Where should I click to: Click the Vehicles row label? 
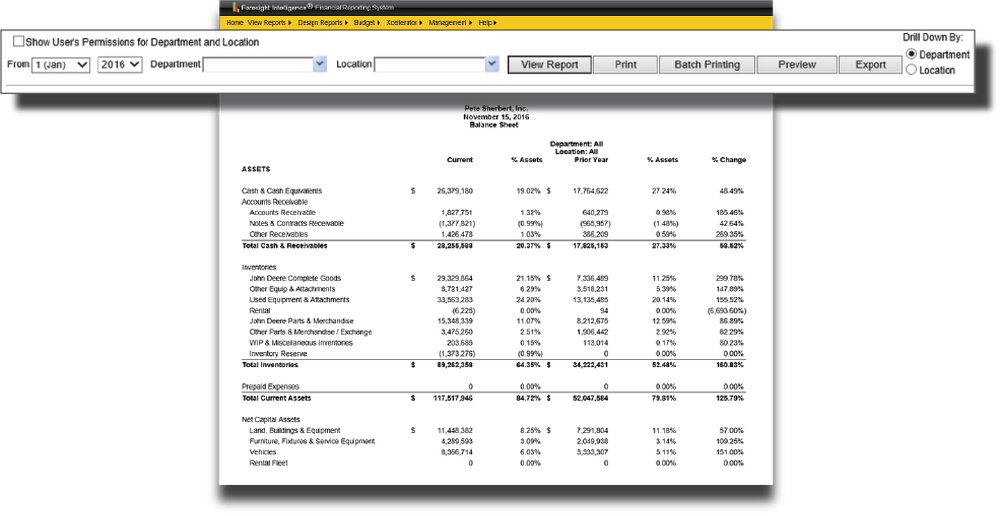tap(263, 452)
